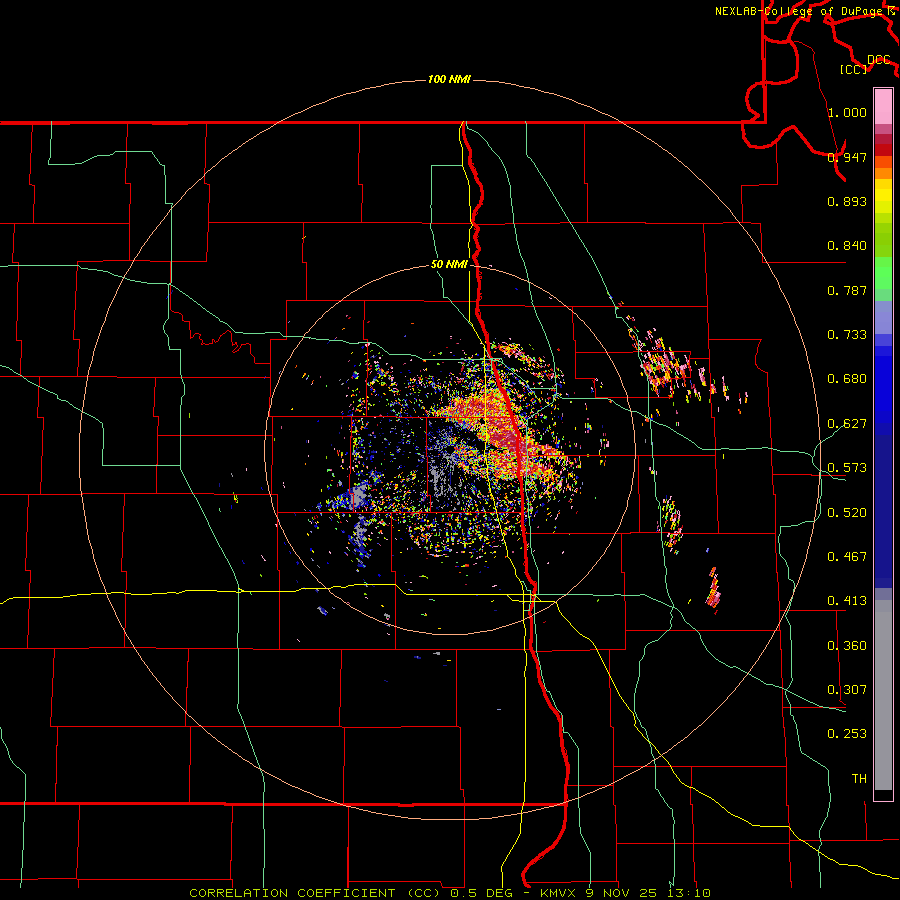Viewport: 900px width, 900px height.
Task: Click the light pink top color bar segment
Action: pyautogui.click(x=883, y=106)
